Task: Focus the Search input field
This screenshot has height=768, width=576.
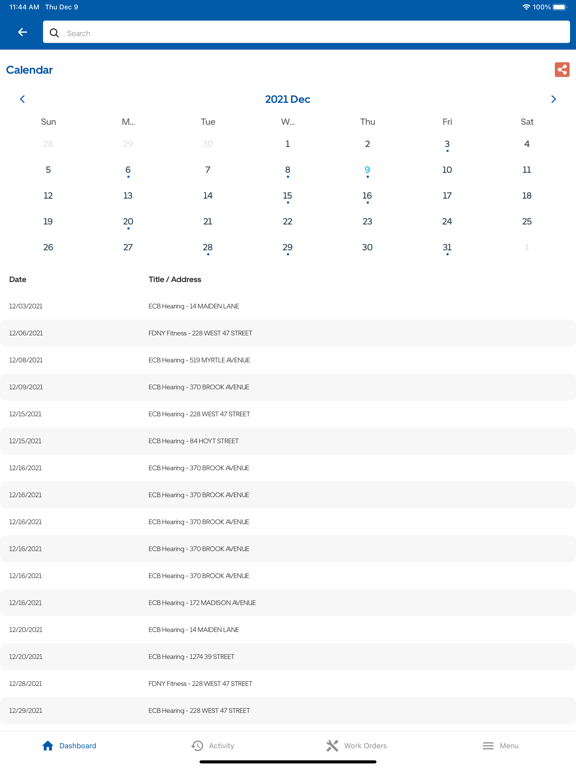Action: pyautogui.click(x=306, y=32)
